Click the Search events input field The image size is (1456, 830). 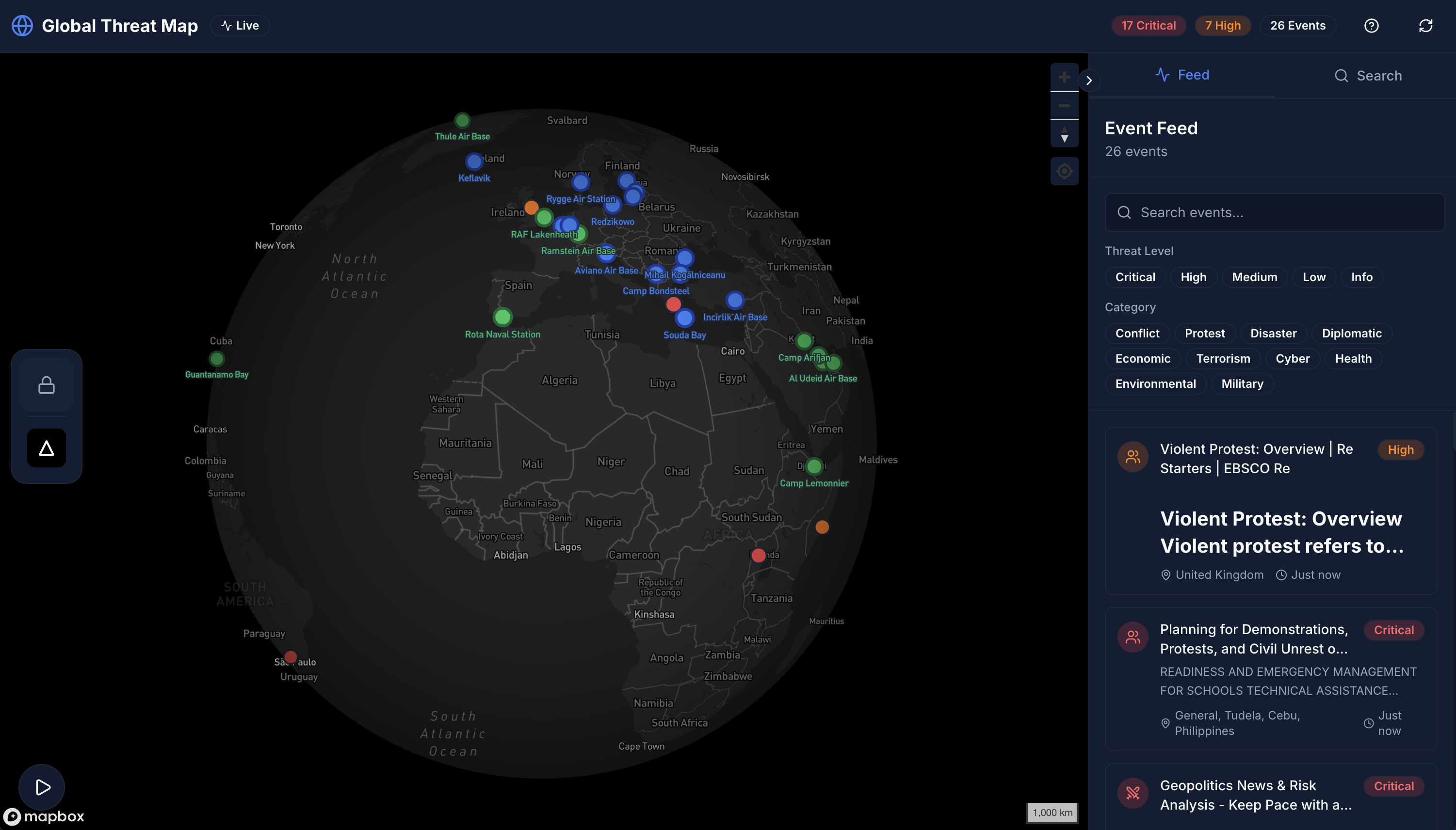(x=1275, y=213)
